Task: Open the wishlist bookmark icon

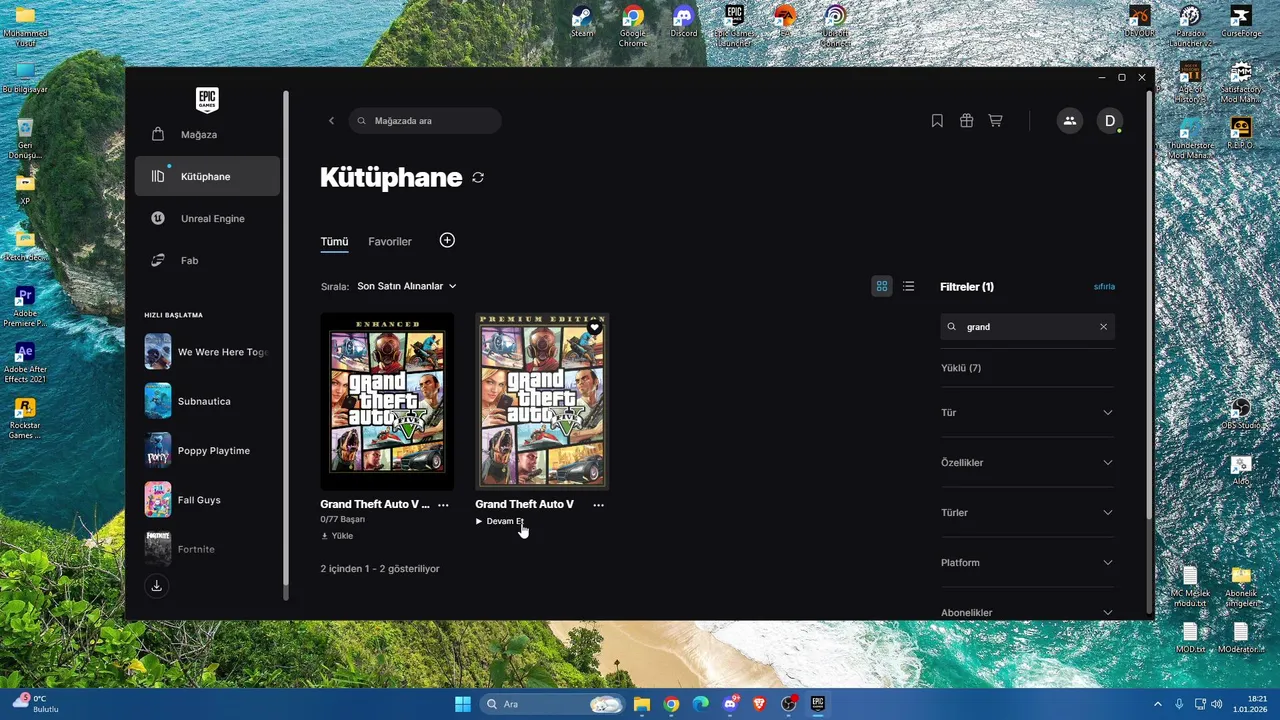Action: tap(937, 121)
